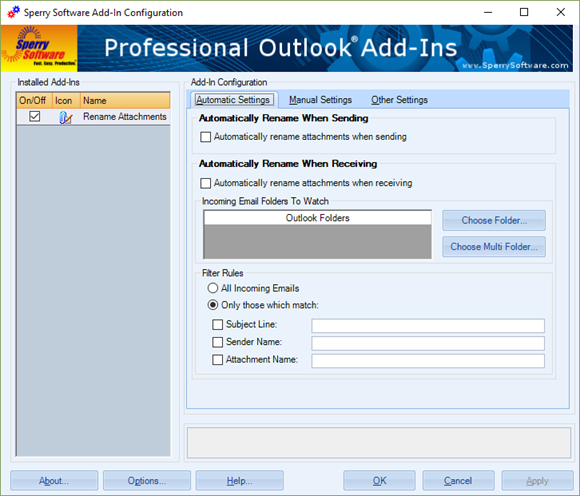This screenshot has height=496, width=580.
Task: Click the Outlook Folders list header
Action: 317,218
